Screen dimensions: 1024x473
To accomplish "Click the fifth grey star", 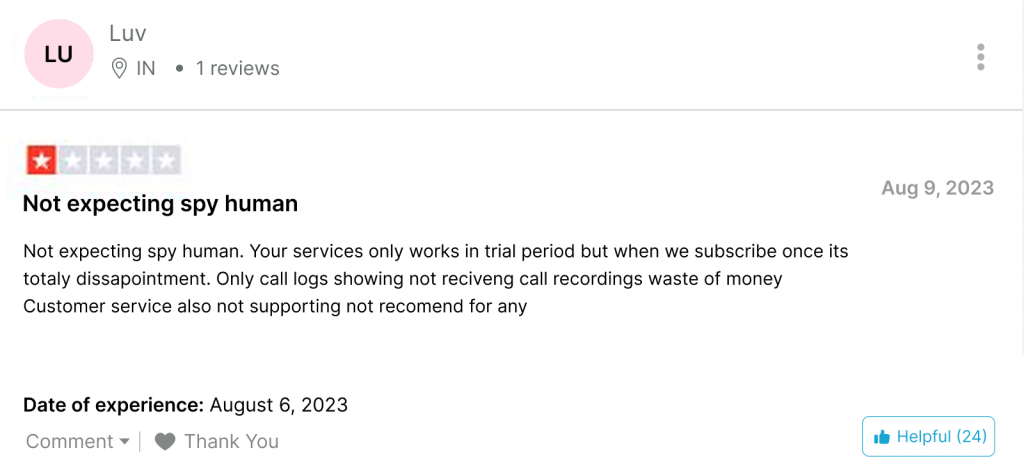I will [166, 160].
